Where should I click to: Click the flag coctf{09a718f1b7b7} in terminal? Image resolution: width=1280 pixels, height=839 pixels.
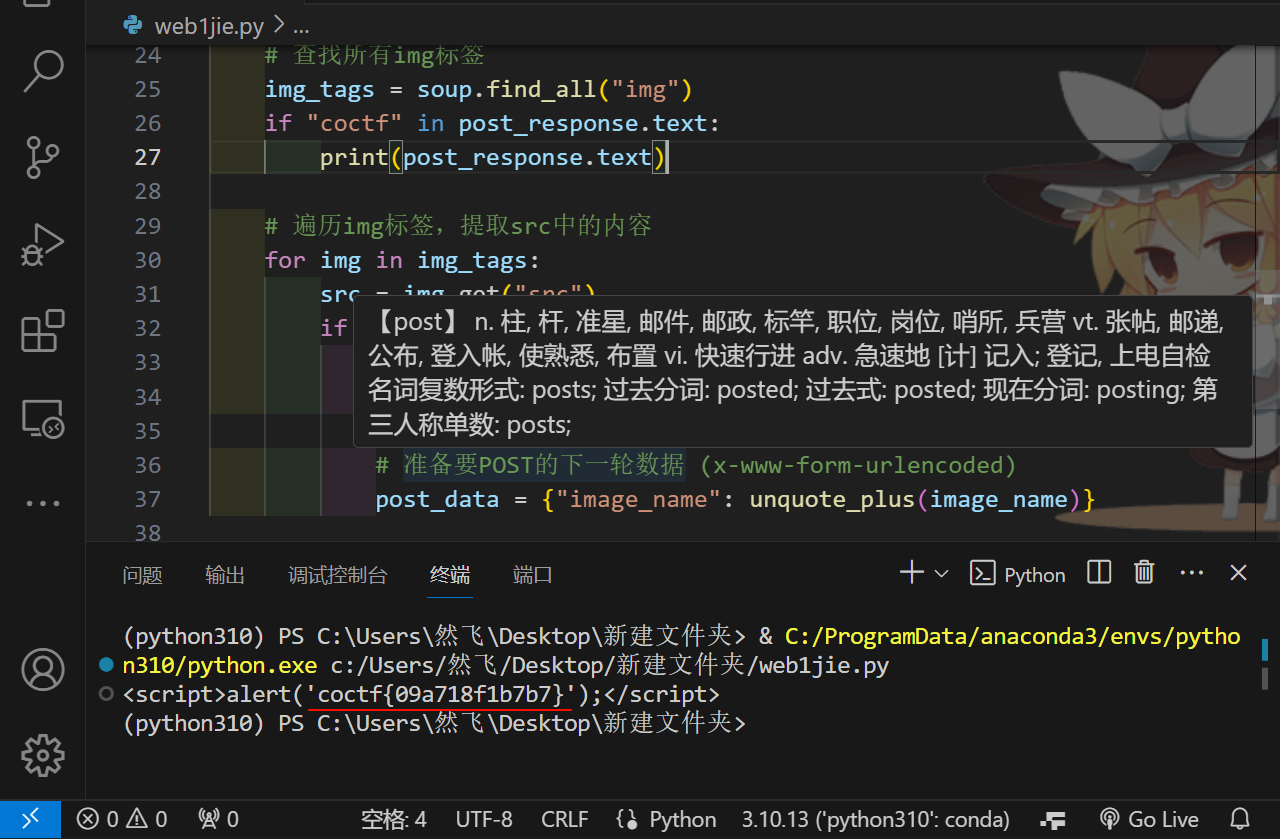pyautogui.click(x=441, y=693)
